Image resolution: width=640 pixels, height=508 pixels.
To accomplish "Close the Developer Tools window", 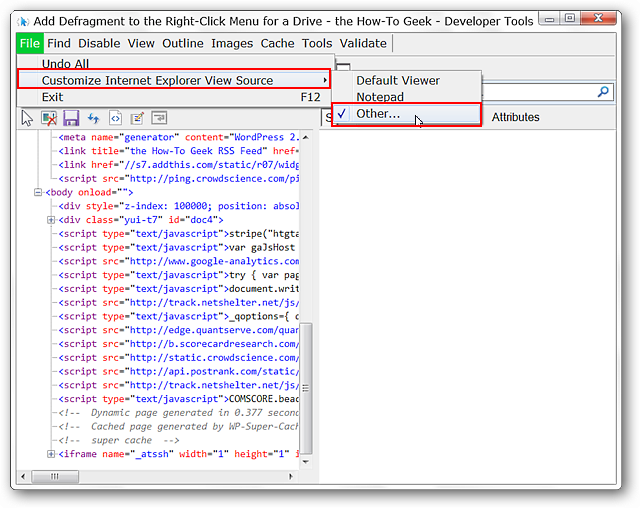I will (x=598, y=19).
